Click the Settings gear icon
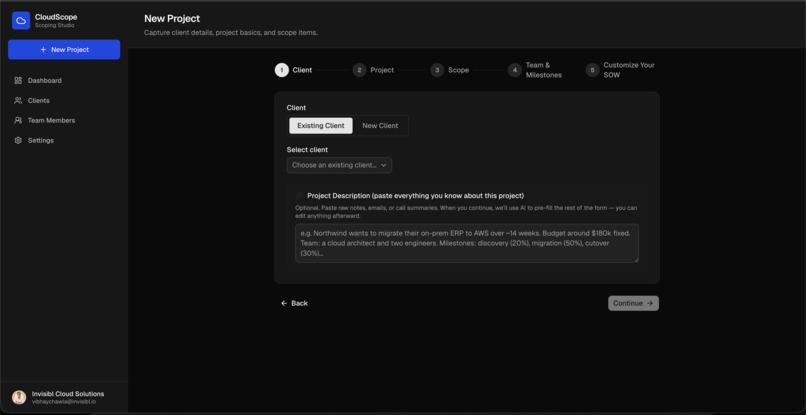The width and height of the screenshot is (806, 415). tap(18, 140)
